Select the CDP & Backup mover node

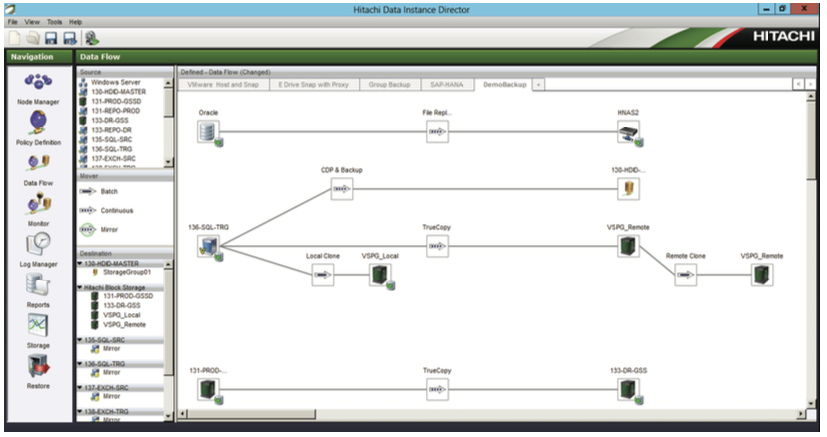(x=342, y=189)
